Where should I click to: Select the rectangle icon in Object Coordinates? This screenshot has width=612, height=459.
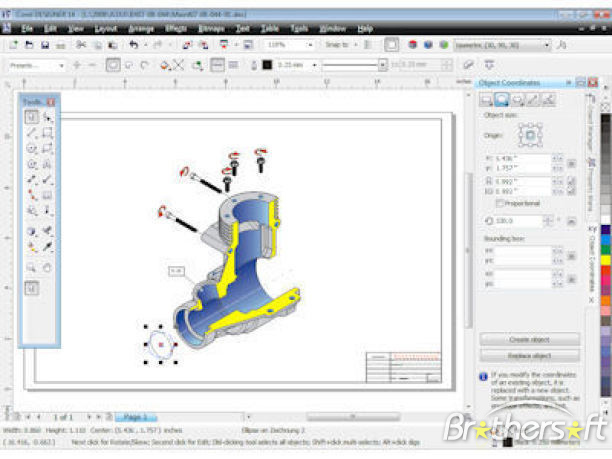(x=486, y=99)
